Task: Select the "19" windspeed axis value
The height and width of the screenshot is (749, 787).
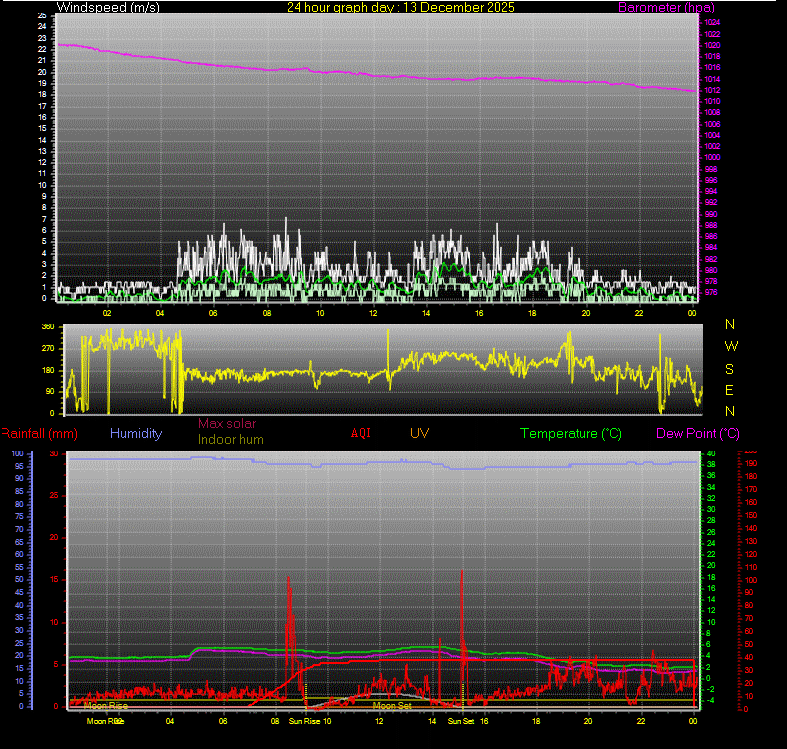Action: pyautogui.click(x=42, y=83)
